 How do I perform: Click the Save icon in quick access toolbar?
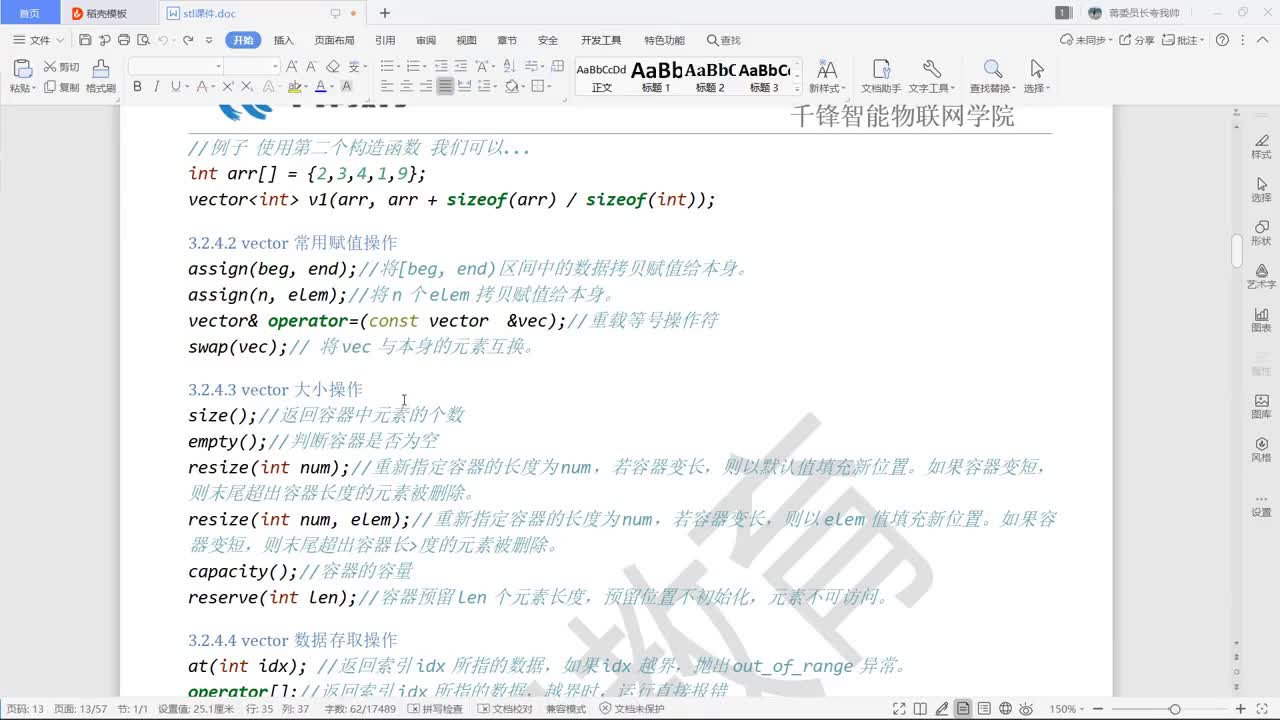(x=85, y=40)
